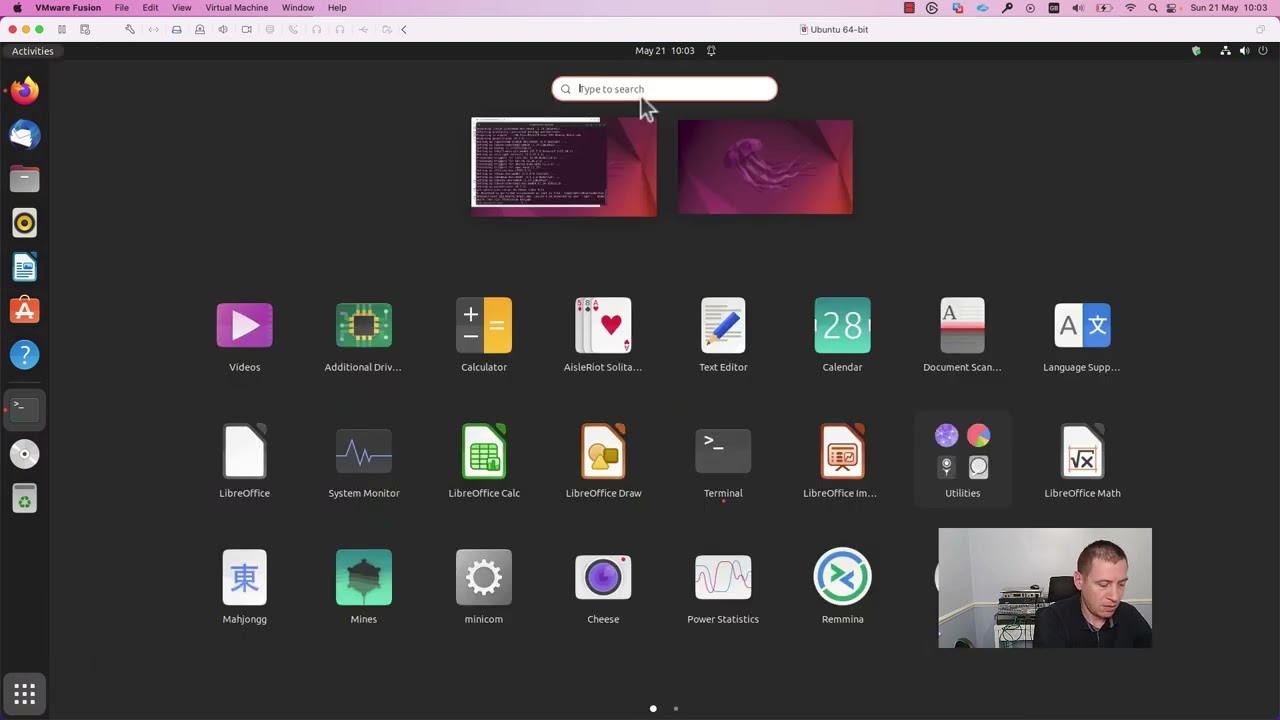Select the first app grid page dot
Viewport: 1280px width, 720px height.
[653, 709]
